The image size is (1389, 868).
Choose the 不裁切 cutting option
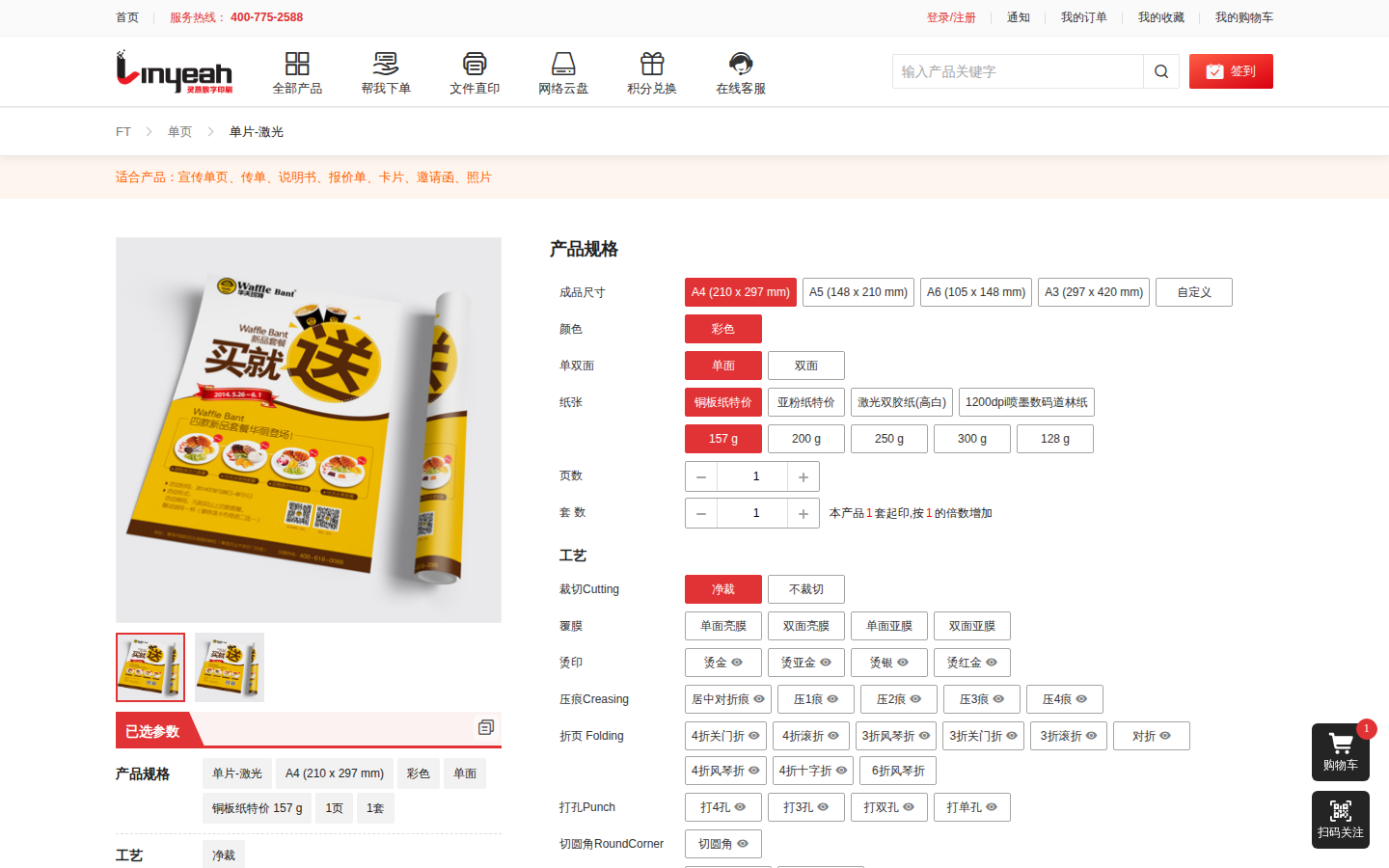coord(805,588)
